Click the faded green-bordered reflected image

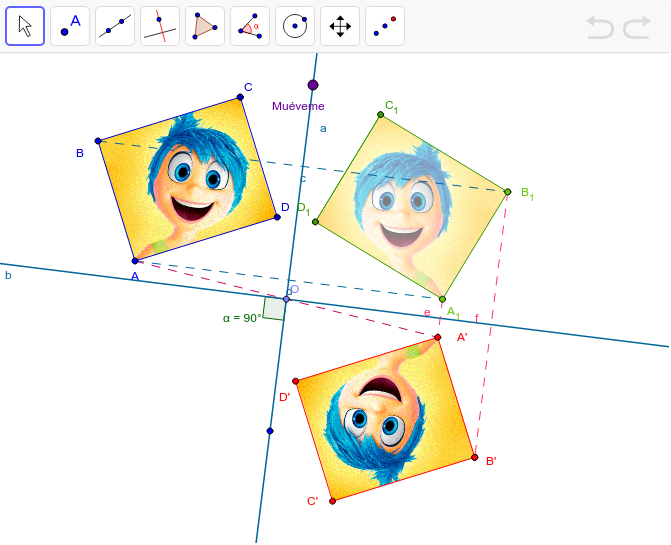pos(411,207)
